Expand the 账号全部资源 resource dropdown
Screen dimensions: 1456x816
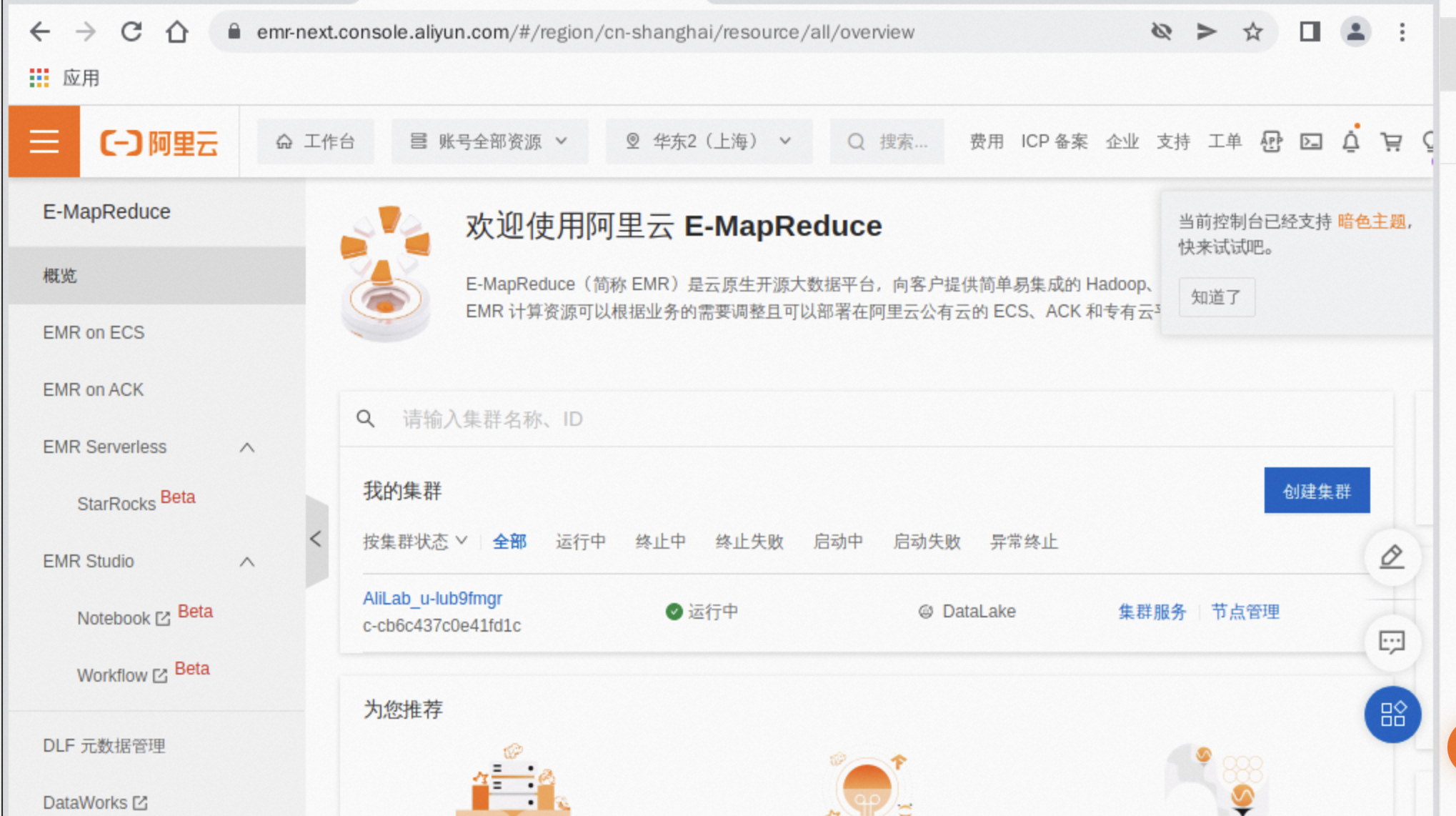pyautogui.click(x=489, y=141)
